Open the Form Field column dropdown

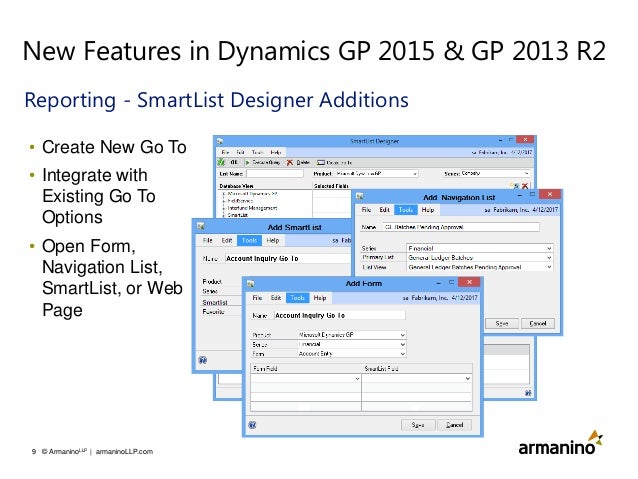coord(357,378)
